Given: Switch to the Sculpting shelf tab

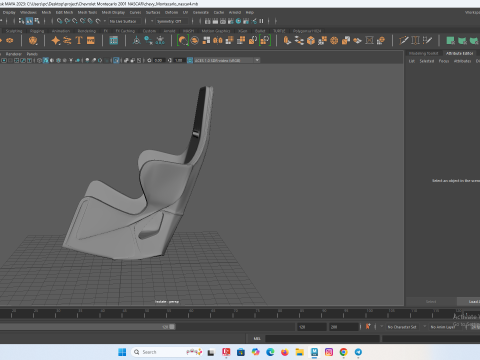Looking at the screenshot, I should click(14, 31).
